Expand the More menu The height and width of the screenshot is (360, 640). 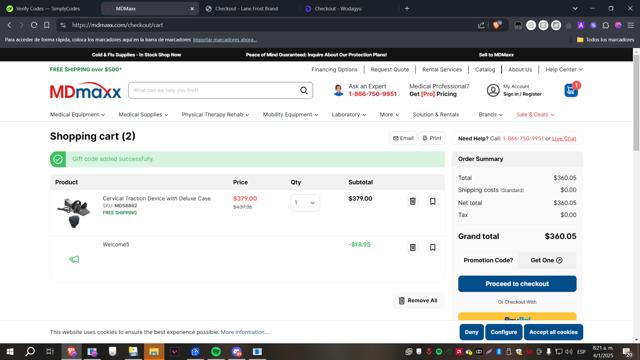click(x=389, y=115)
